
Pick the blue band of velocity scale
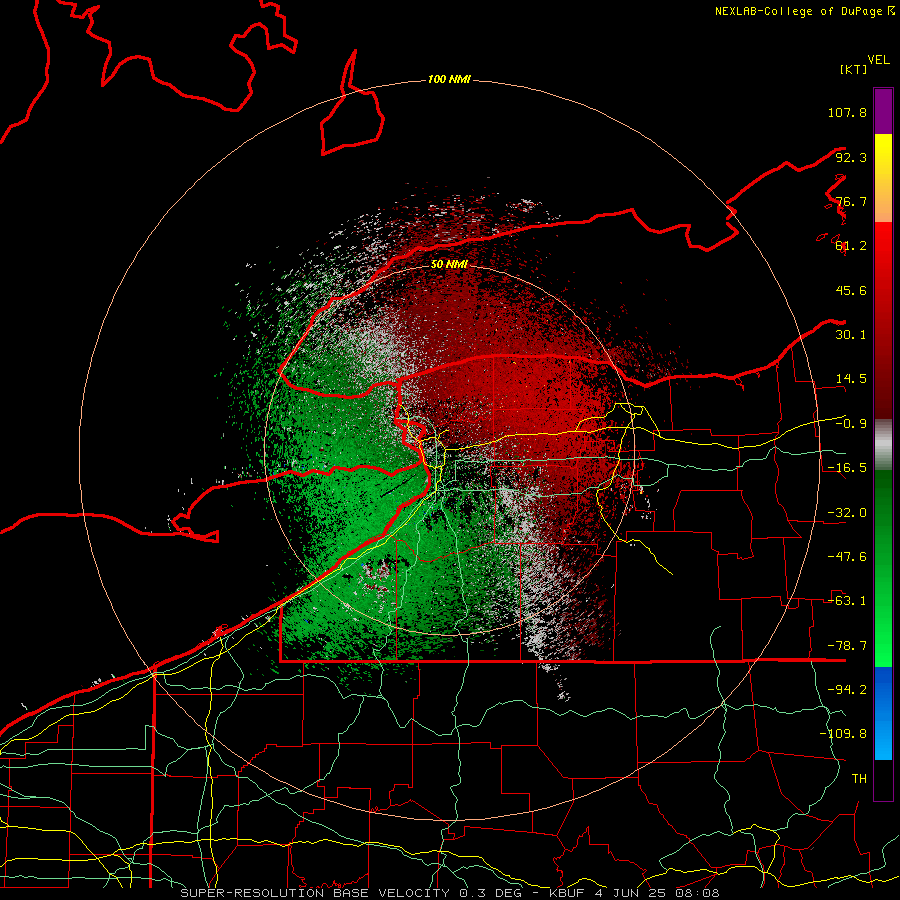pos(883,713)
